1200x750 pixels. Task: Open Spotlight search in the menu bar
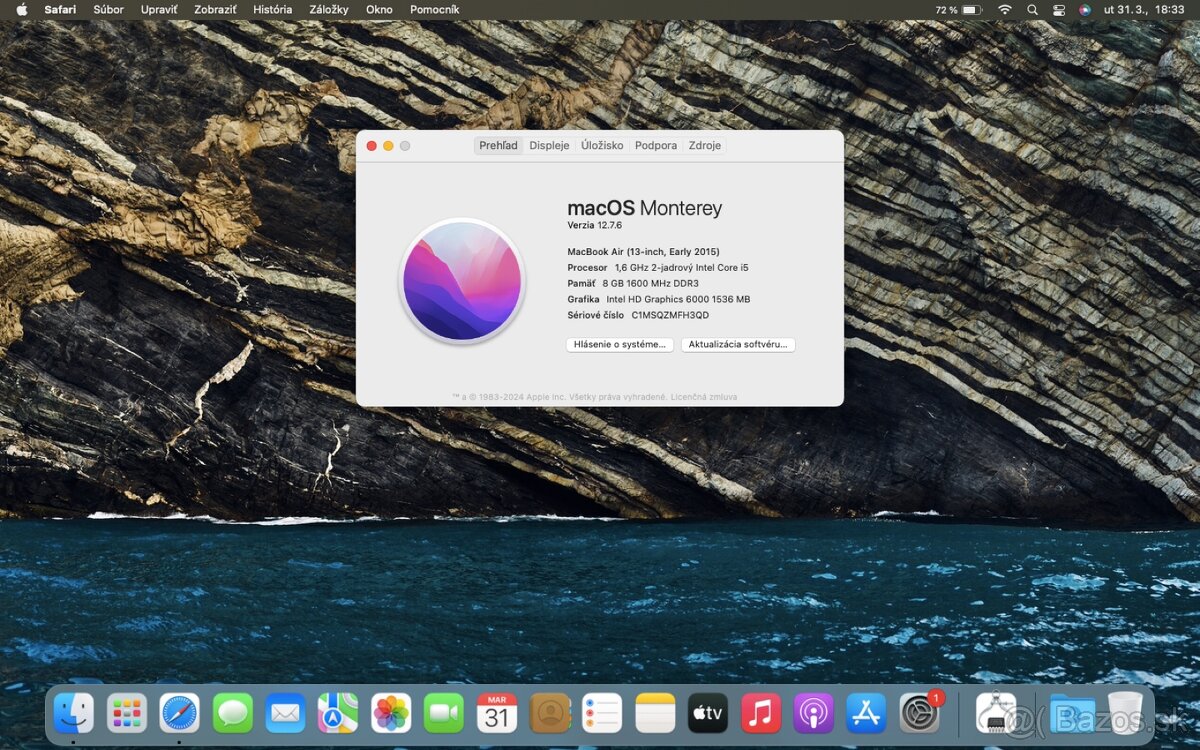[1032, 10]
